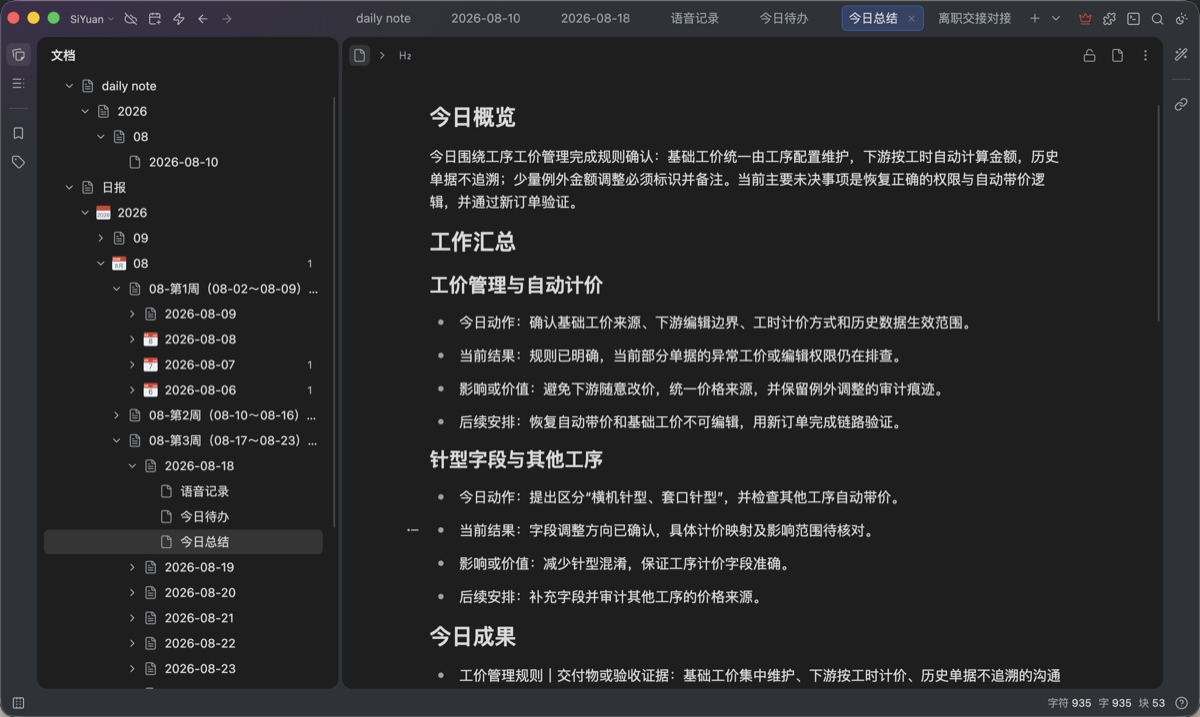This screenshot has height=717, width=1200.
Task: Click the cloud sync disabled icon
Action: click(131, 19)
